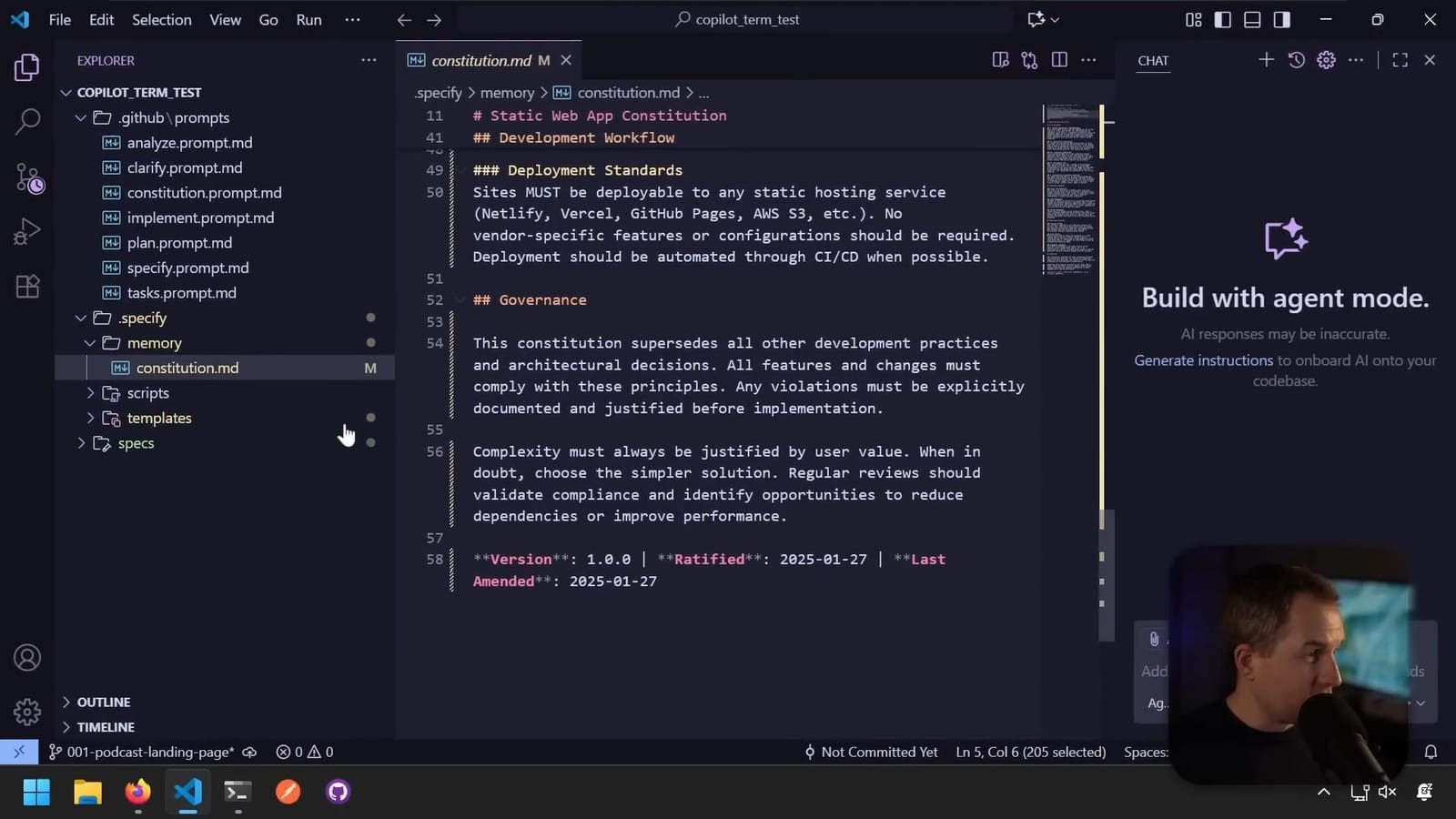This screenshot has width=1456, height=819.
Task: Open the Selection menu
Action: (x=161, y=19)
